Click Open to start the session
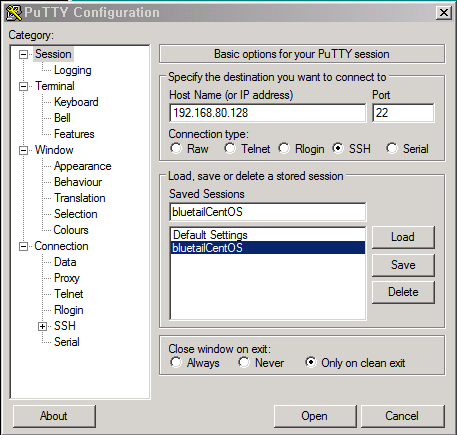 [x=315, y=416]
